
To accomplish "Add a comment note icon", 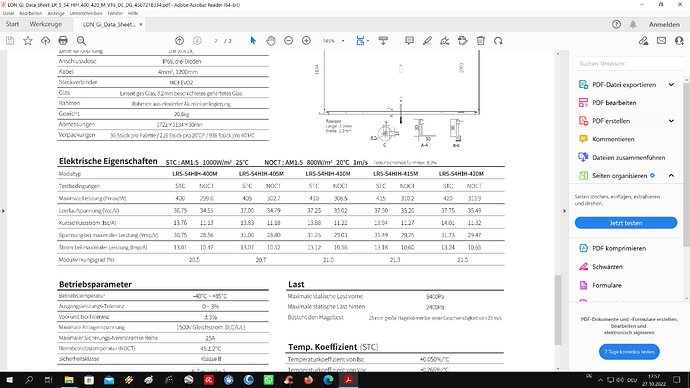I will [x=409, y=41].
